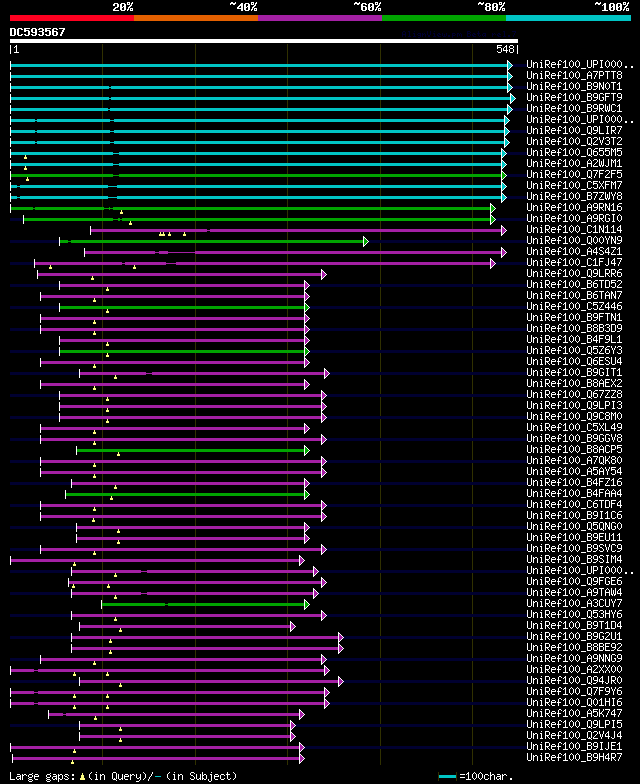The height and width of the screenshot is (784, 640).
Task: Click yellow gap marker under B9T1D4 alignment
Action: click(120, 630)
